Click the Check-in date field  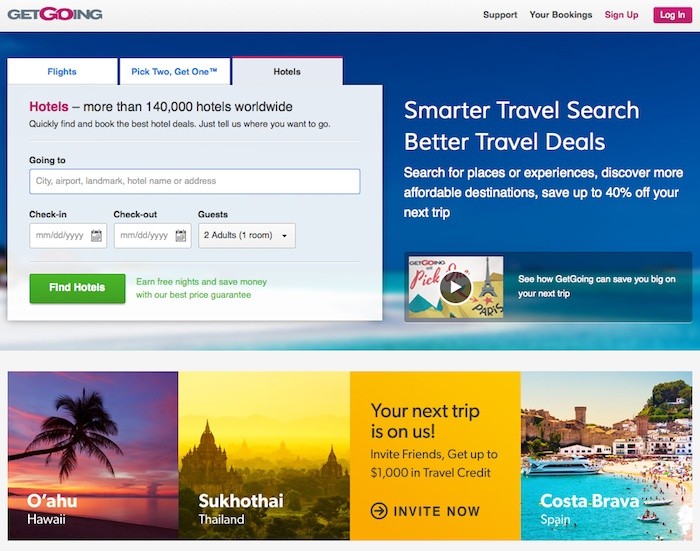[68, 235]
